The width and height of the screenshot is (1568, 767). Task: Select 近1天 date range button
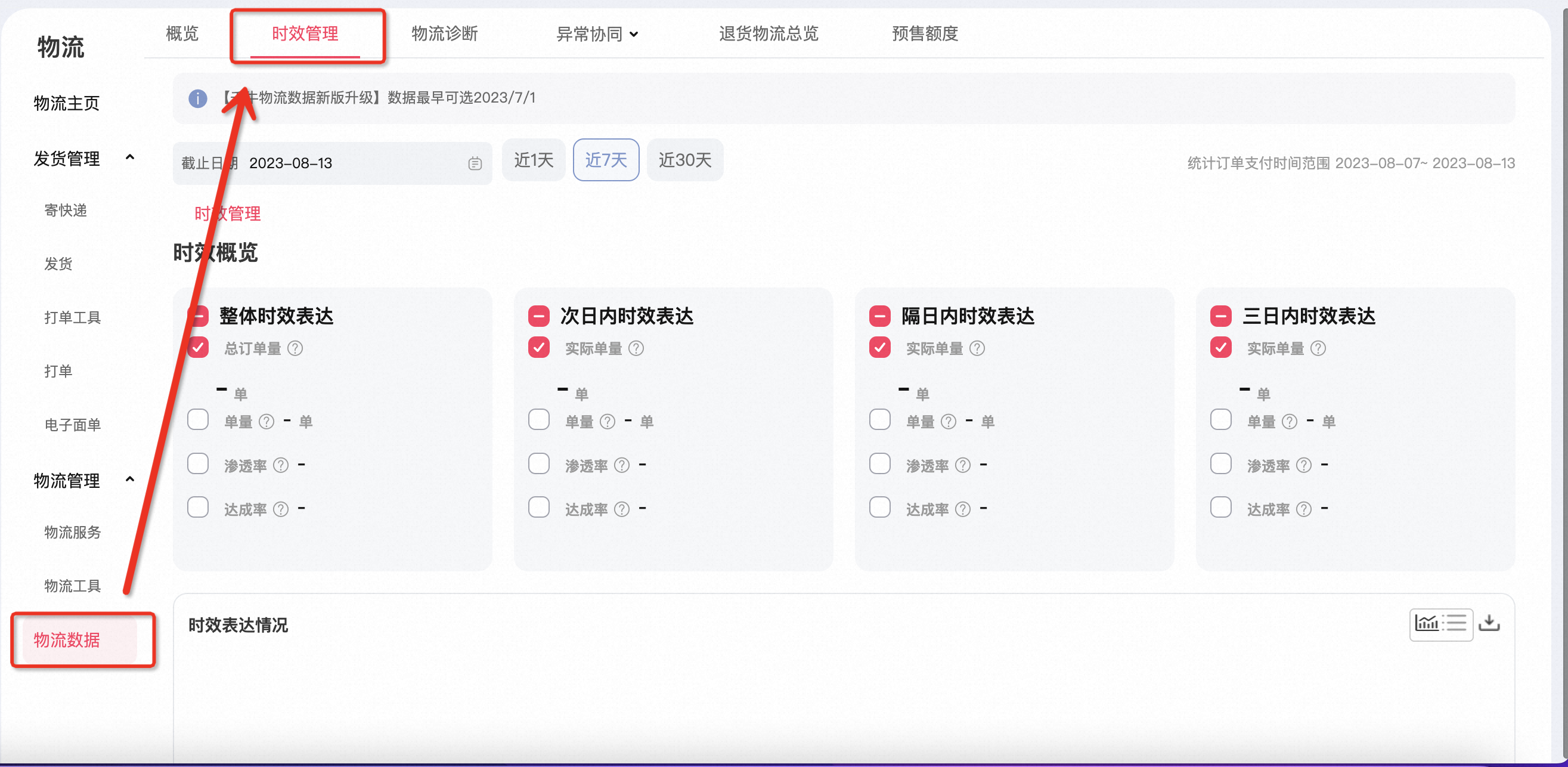[x=533, y=160]
